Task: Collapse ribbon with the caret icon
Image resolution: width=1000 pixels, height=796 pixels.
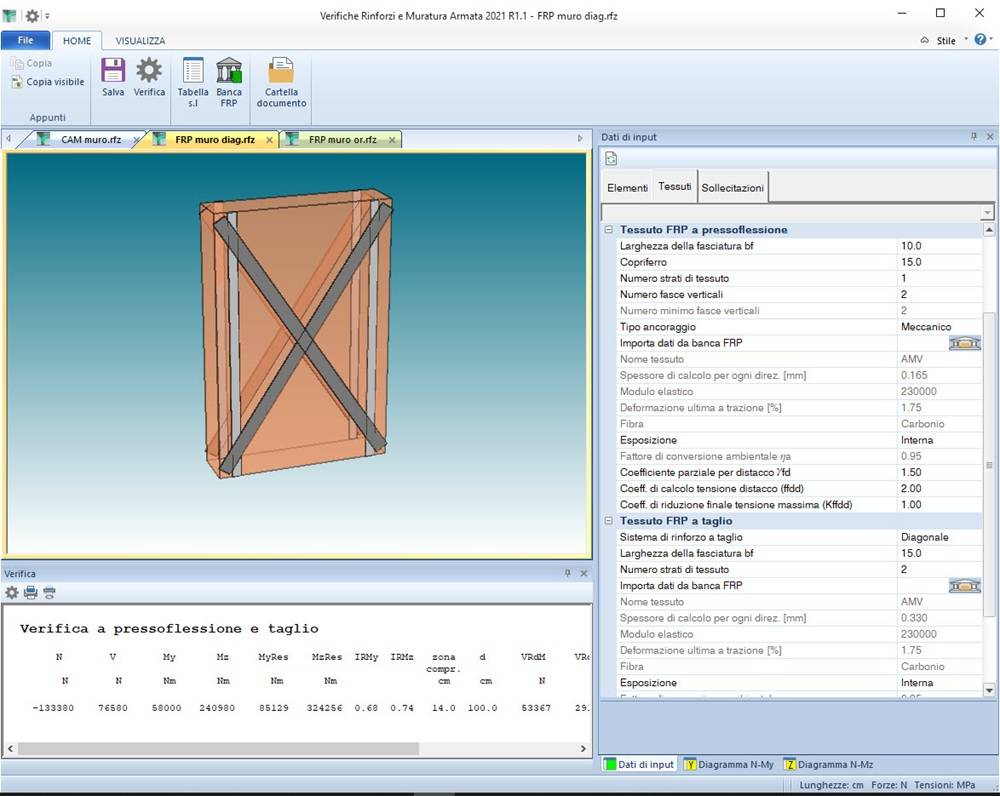Action: (925, 40)
